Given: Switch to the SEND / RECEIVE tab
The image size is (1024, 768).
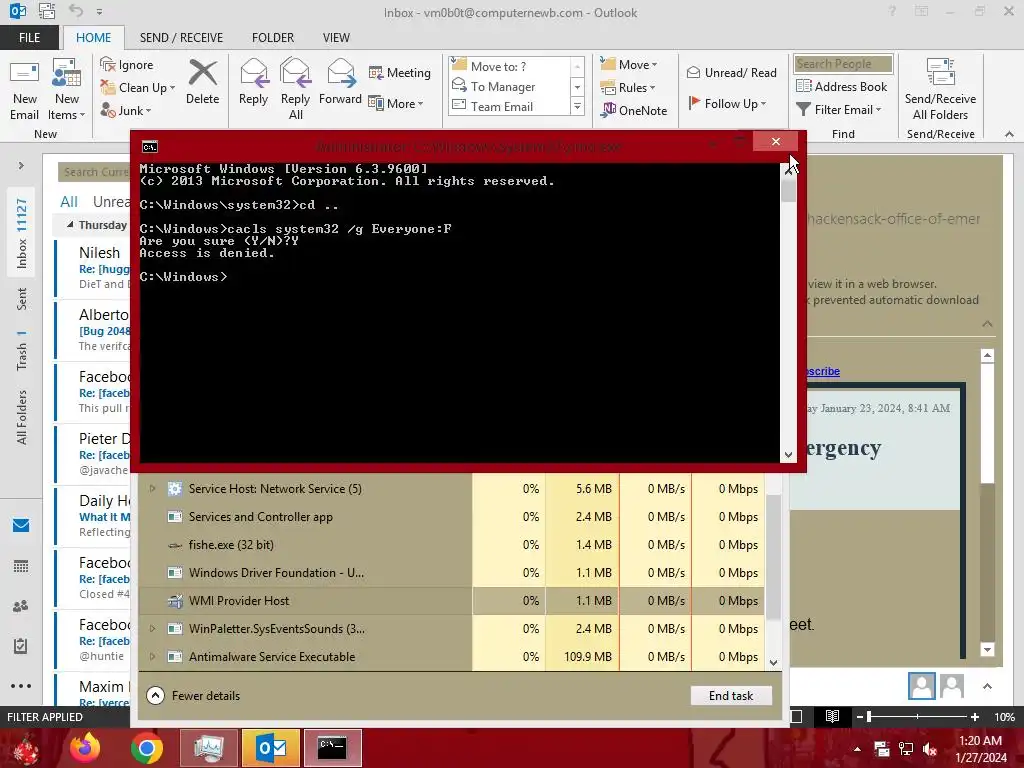Looking at the screenshot, I should 181,37.
